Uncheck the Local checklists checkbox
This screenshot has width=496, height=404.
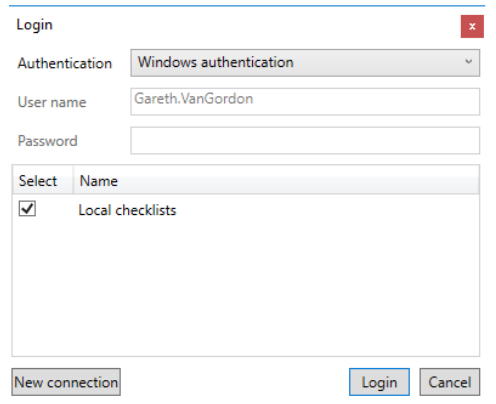(x=27, y=209)
